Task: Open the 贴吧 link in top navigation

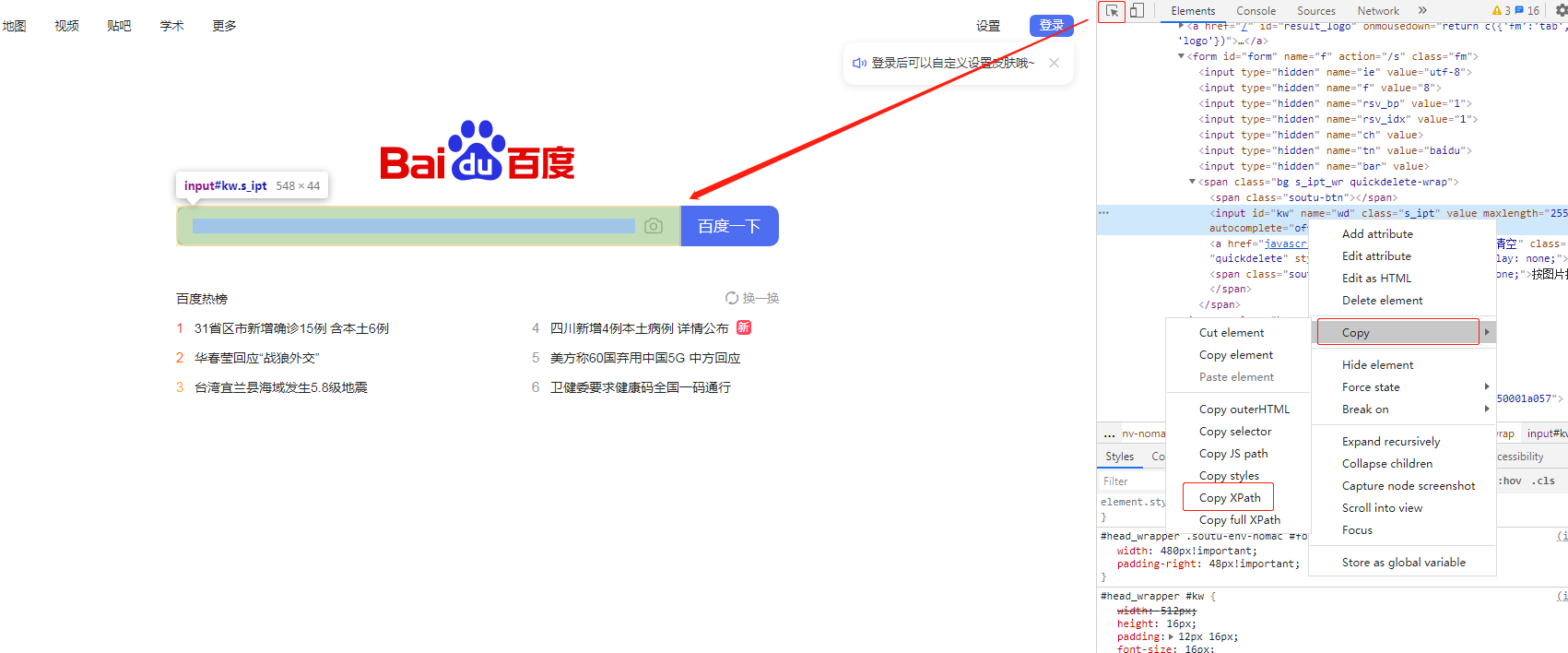Action: click(x=119, y=26)
